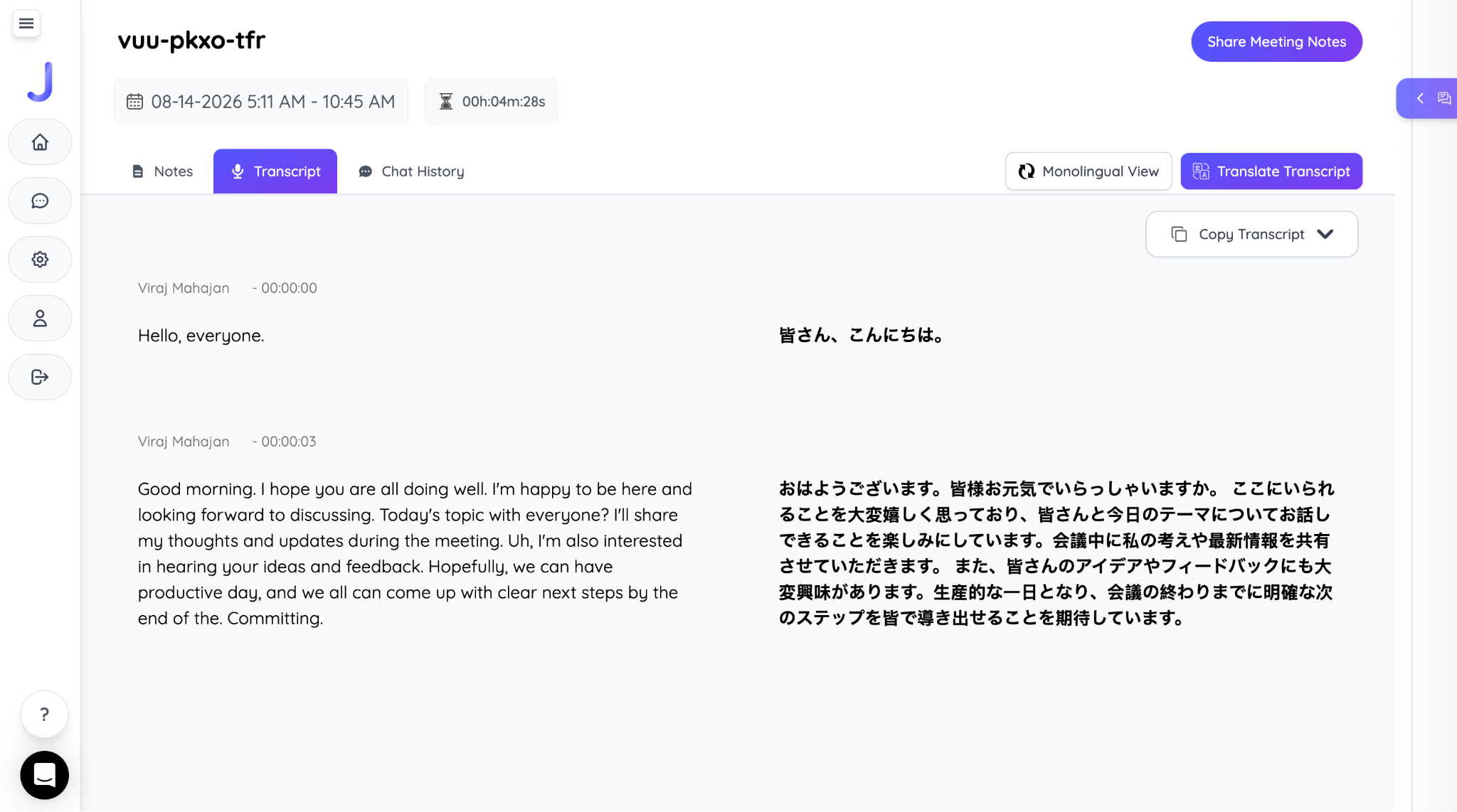Click the bubble icon on Chat History tab
Viewport: 1457px width, 812px height.
[x=365, y=171]
